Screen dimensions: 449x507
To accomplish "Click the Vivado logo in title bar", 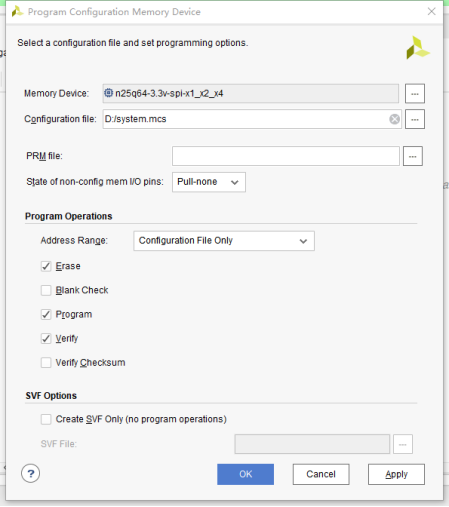I will 17,12.
